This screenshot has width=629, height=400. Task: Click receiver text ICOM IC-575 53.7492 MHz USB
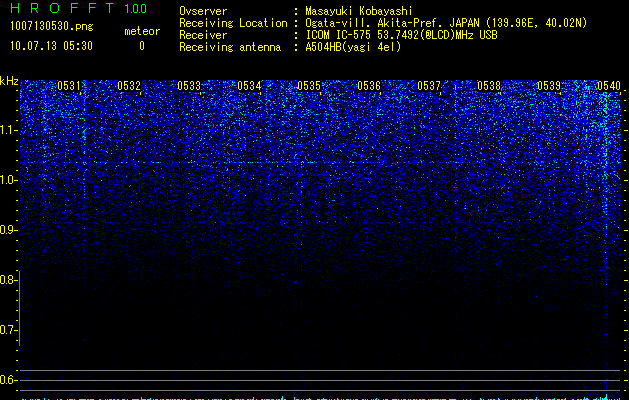tap(401, 35)
